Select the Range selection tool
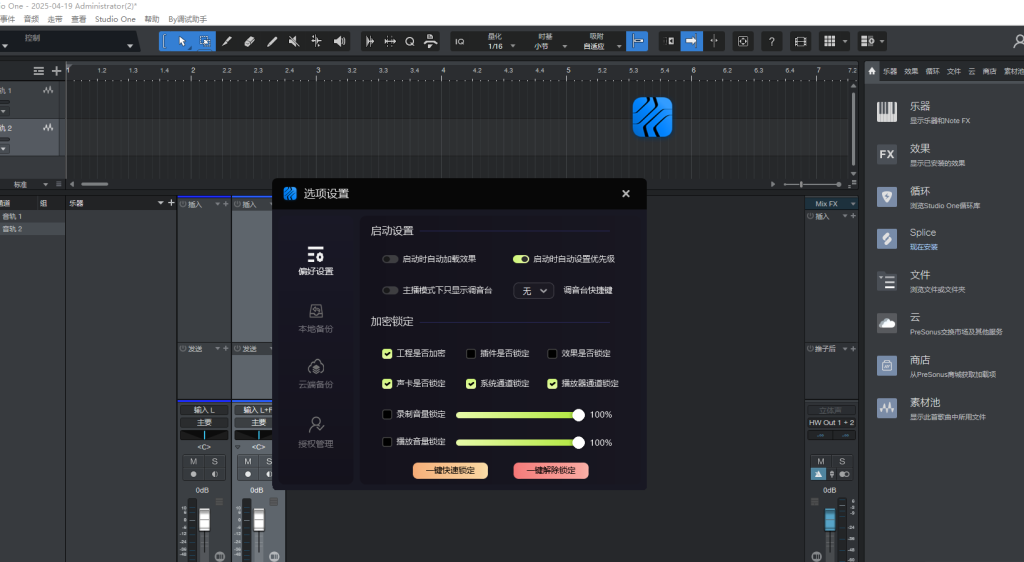 (204, 41)
